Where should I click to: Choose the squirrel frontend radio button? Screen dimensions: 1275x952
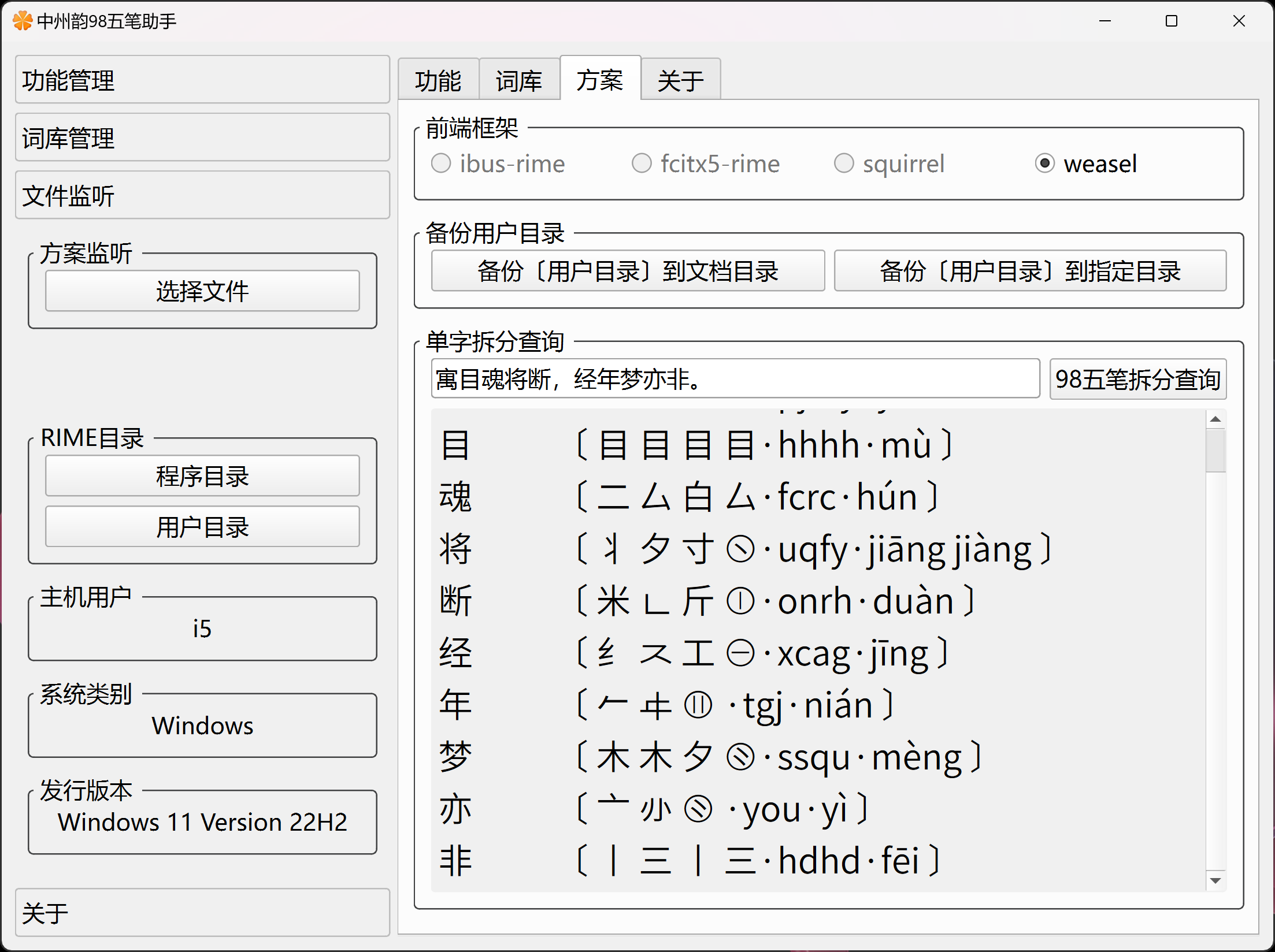(x=843, y=163)
